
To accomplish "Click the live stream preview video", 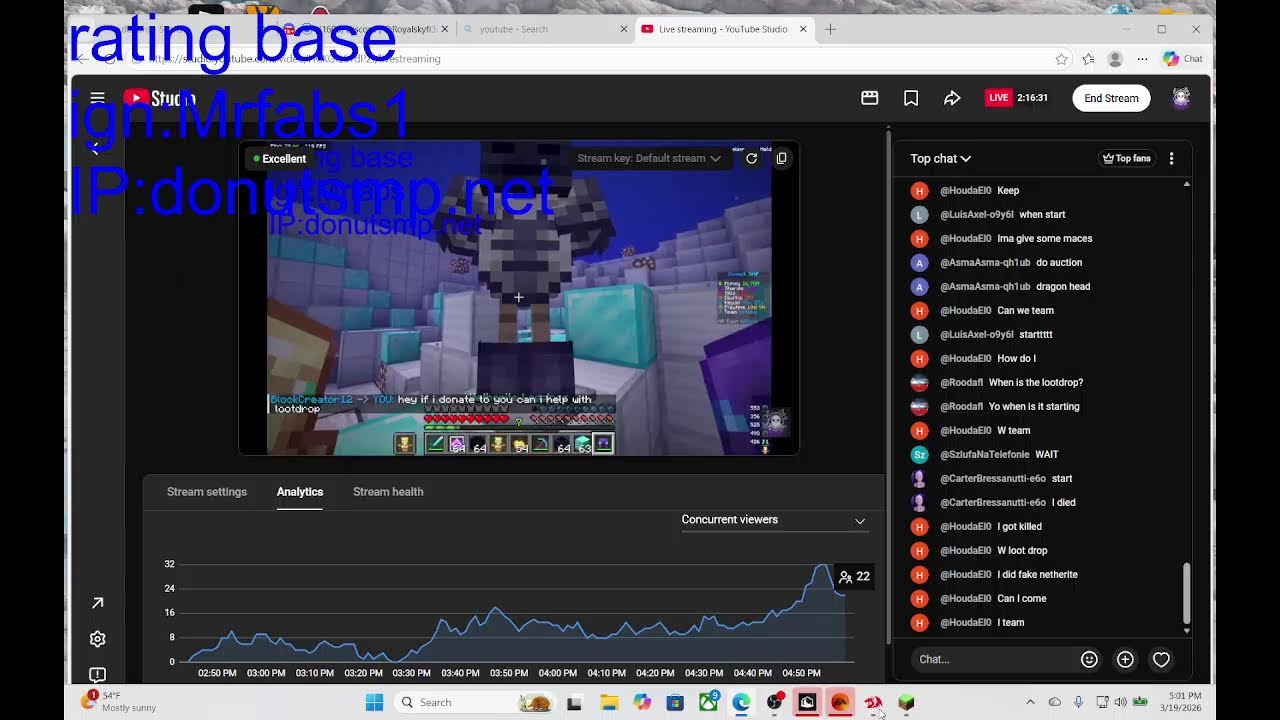I will [519, 298].
